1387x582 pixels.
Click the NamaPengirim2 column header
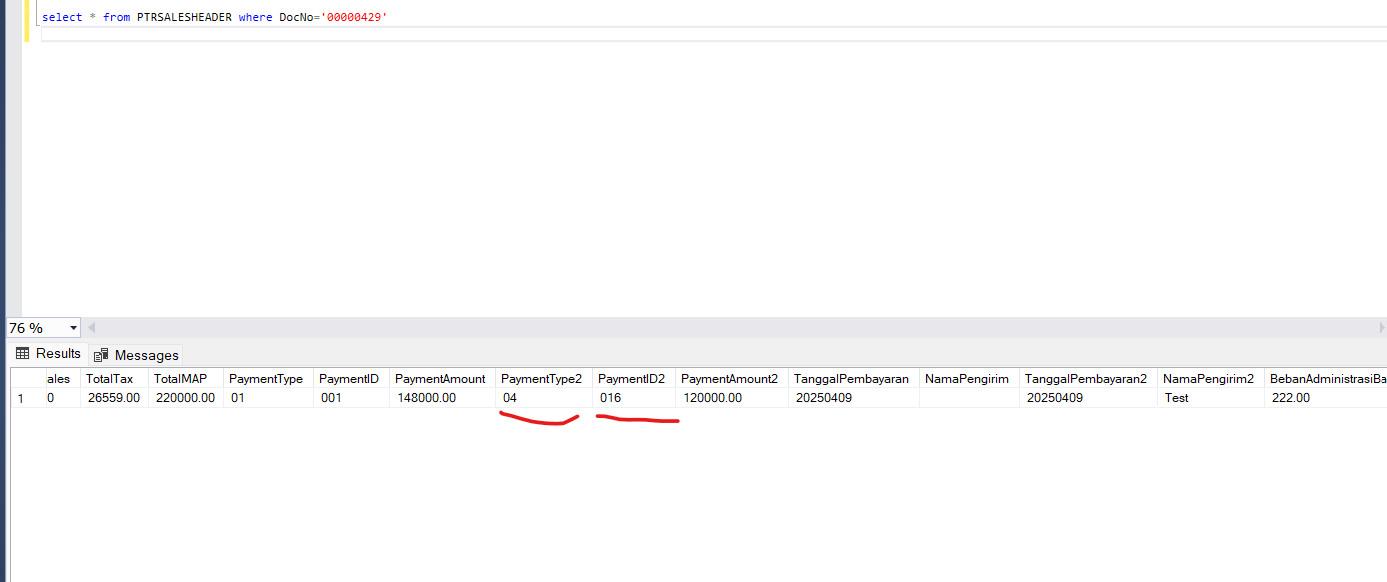point(1211,379)
